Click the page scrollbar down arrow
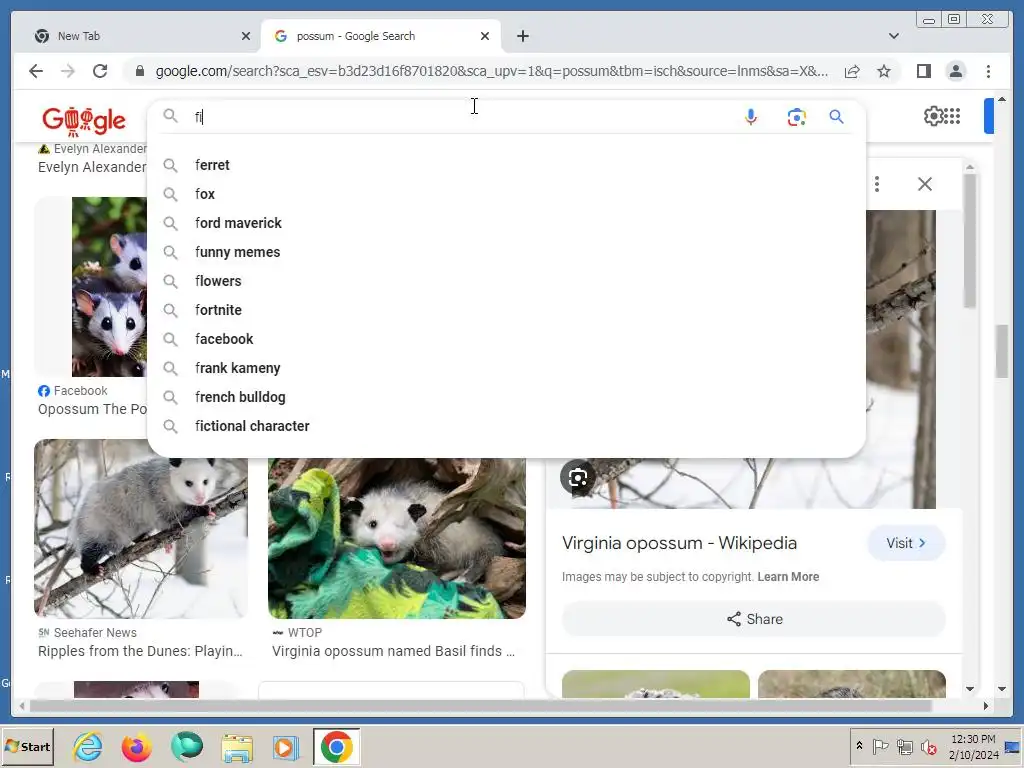The height and width of the screenshot is (768, 1024). [x=1002, y=688]
